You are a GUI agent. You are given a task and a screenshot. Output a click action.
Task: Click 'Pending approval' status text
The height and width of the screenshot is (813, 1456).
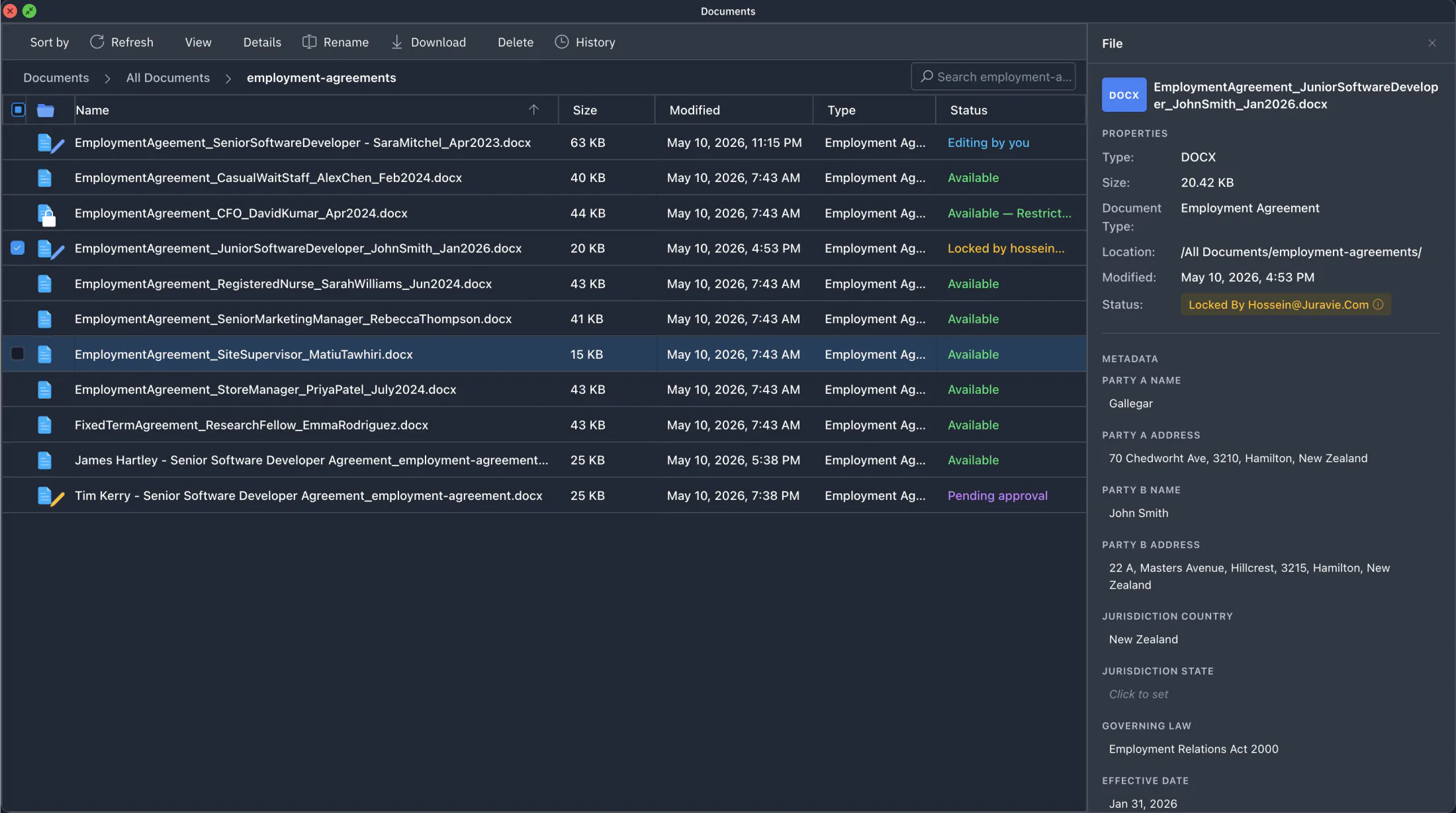[997, 495]
